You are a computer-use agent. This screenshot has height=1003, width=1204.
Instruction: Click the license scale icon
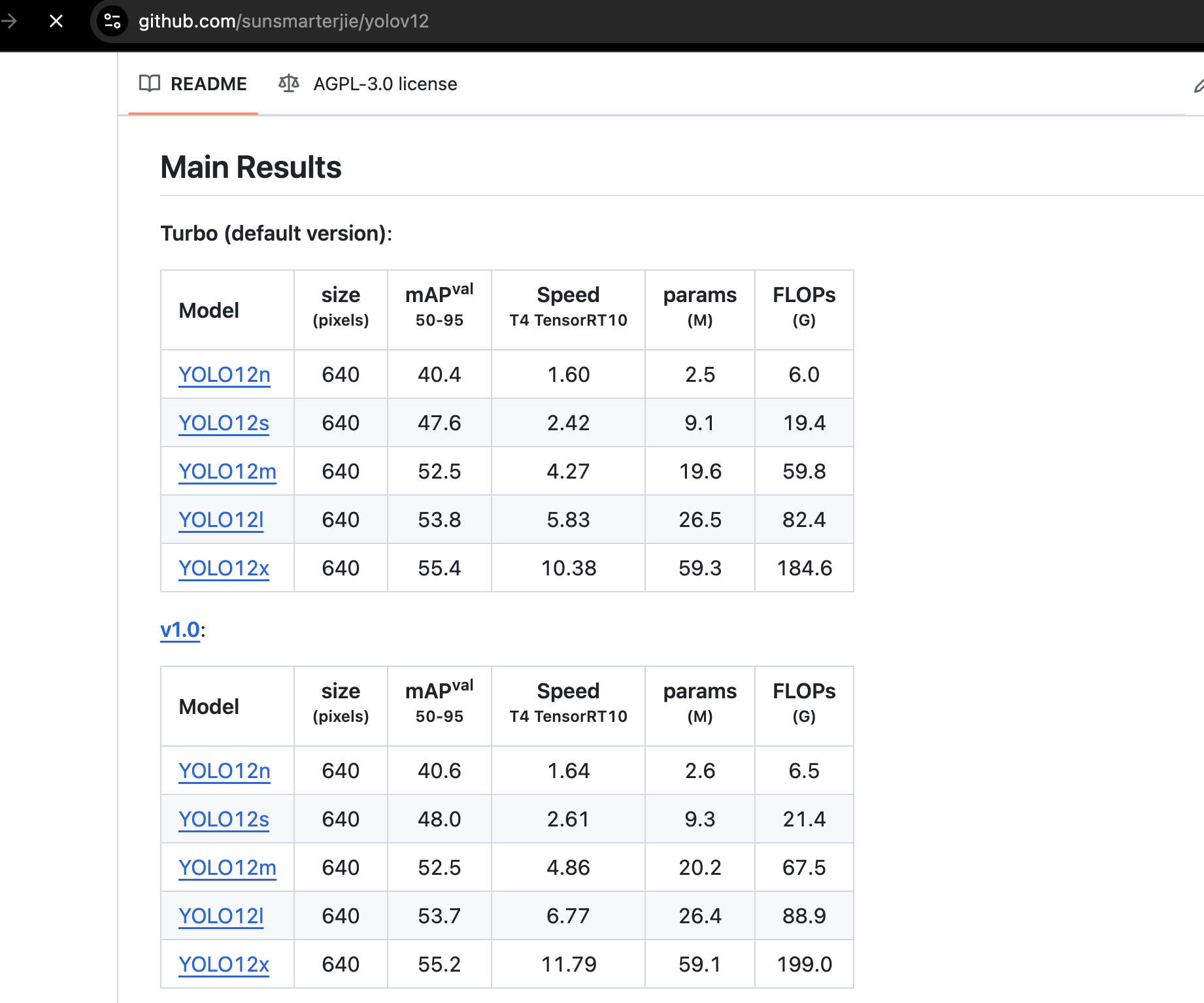(x=289, y=84)
